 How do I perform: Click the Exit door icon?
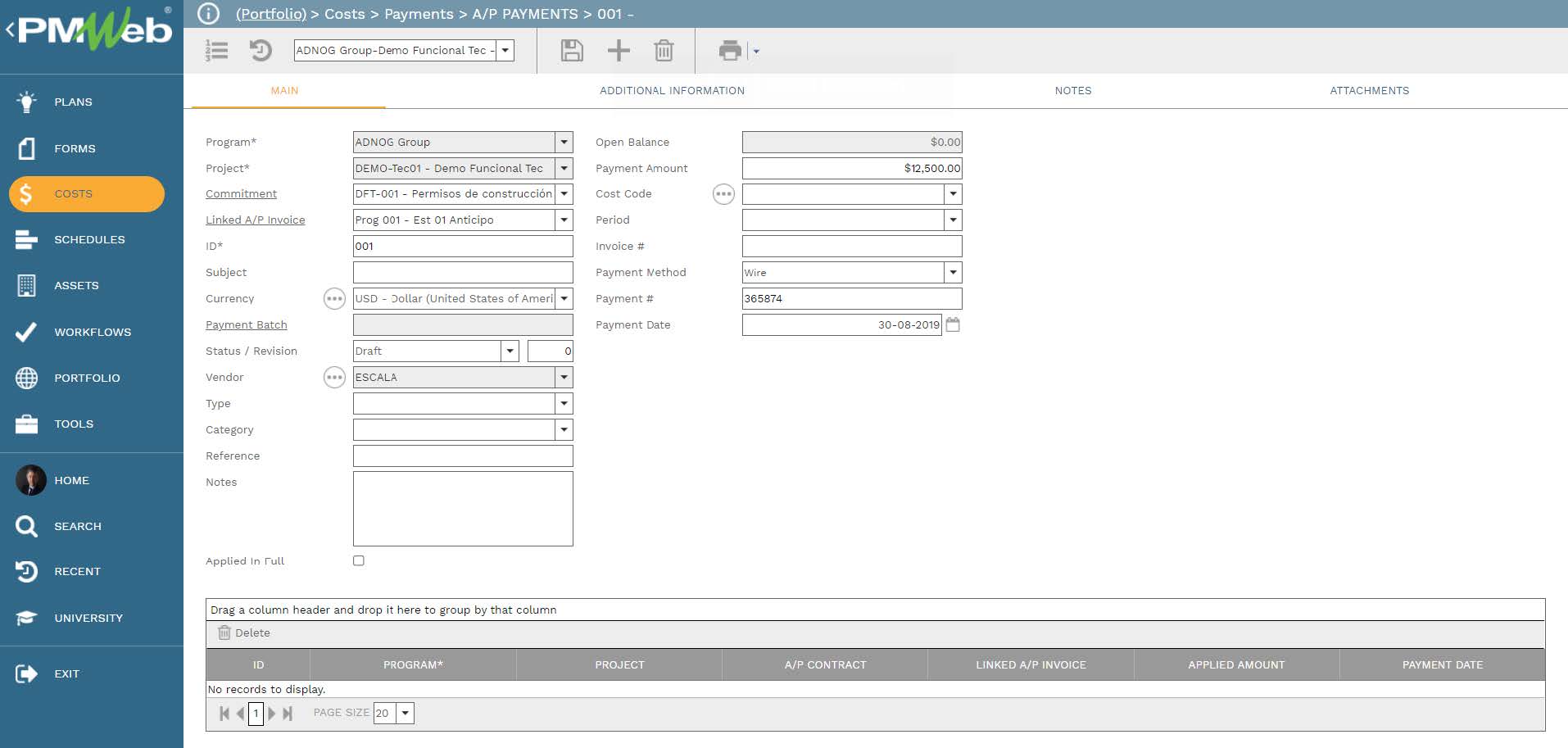[26, 673]
